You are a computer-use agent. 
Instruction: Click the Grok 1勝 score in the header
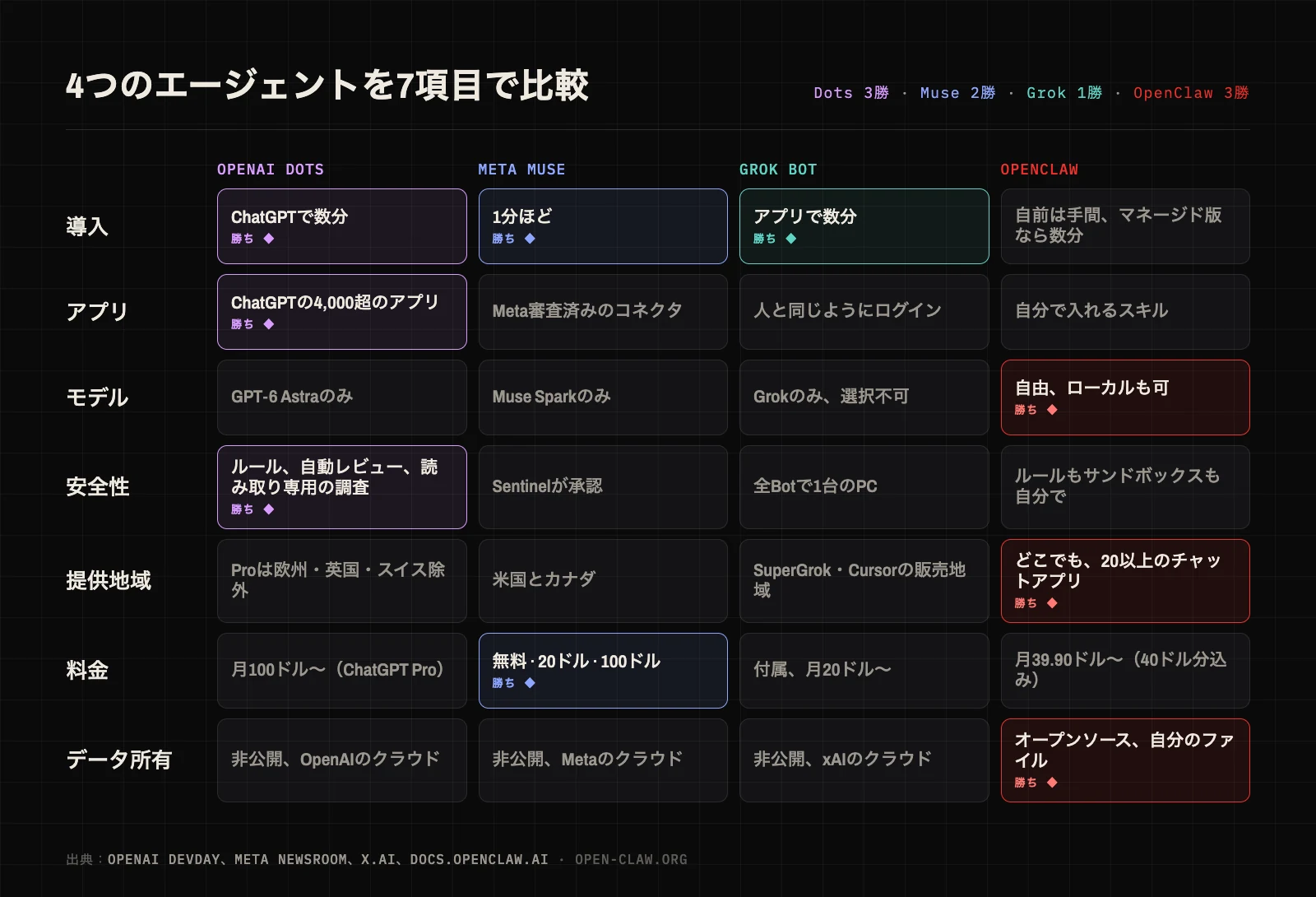[x=1064, y=93]
